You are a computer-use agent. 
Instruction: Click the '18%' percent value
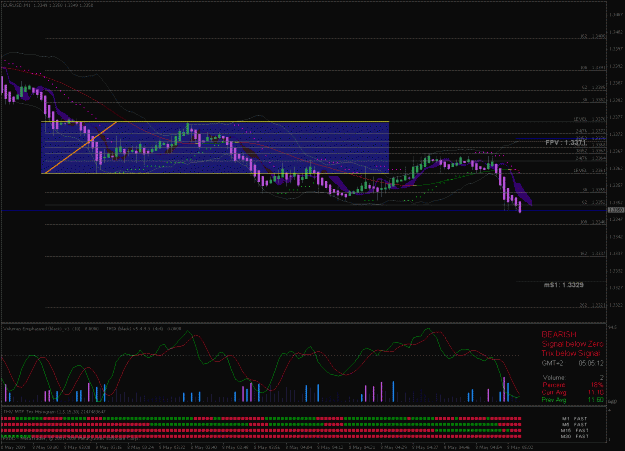point(597,385)
